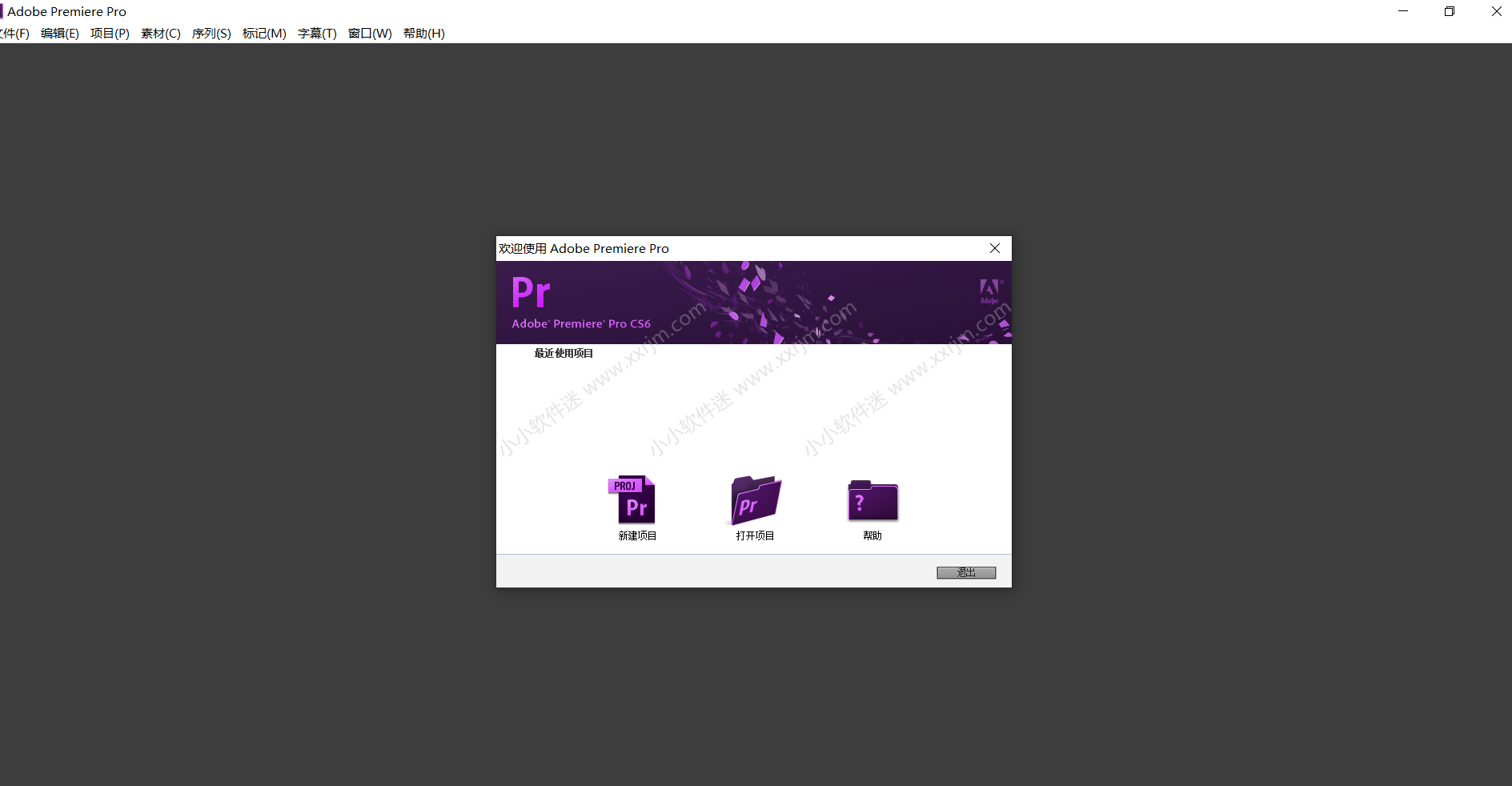Close the 欢迎使用 Adobe Premiere Pro dialog
The width and height of the screenshot is (1512, 786).
[x=995, y=248]
